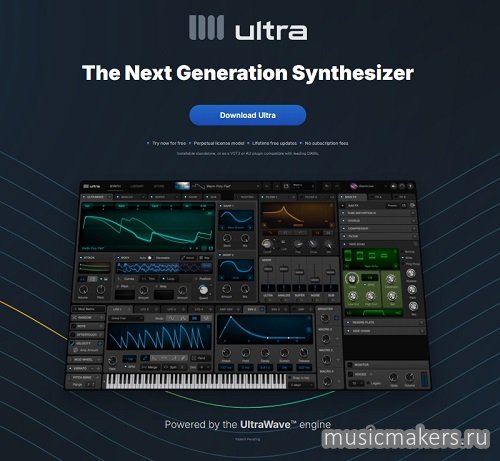Click the on-screen piano keyboard

(x=196, y=381)
